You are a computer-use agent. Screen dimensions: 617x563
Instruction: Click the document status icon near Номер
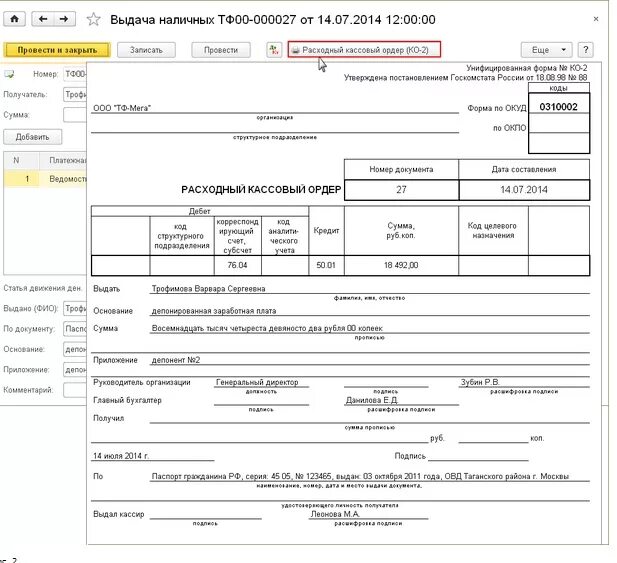[x=9, y=74]
